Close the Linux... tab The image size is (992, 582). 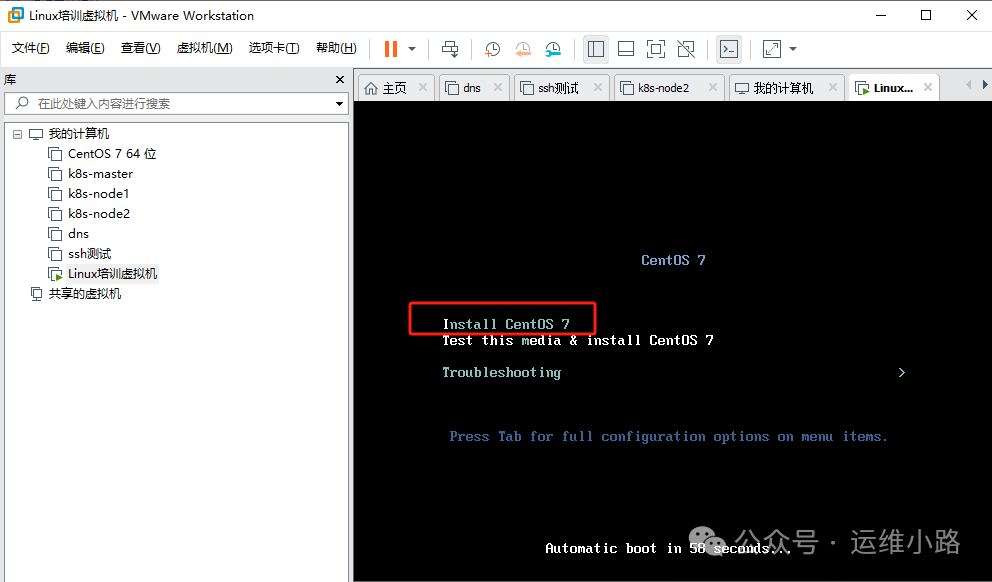tap(928, 87)
